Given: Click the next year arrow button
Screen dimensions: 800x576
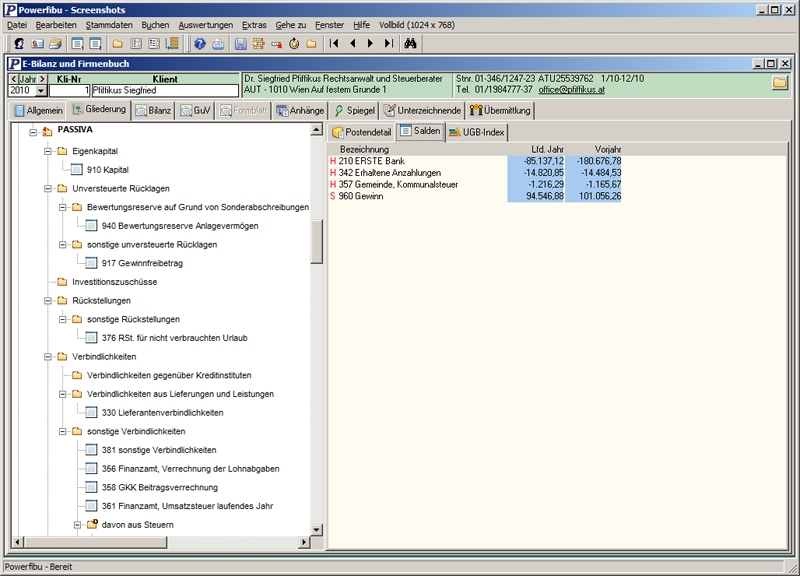Looking at the screenshot, I should (42, 78).
